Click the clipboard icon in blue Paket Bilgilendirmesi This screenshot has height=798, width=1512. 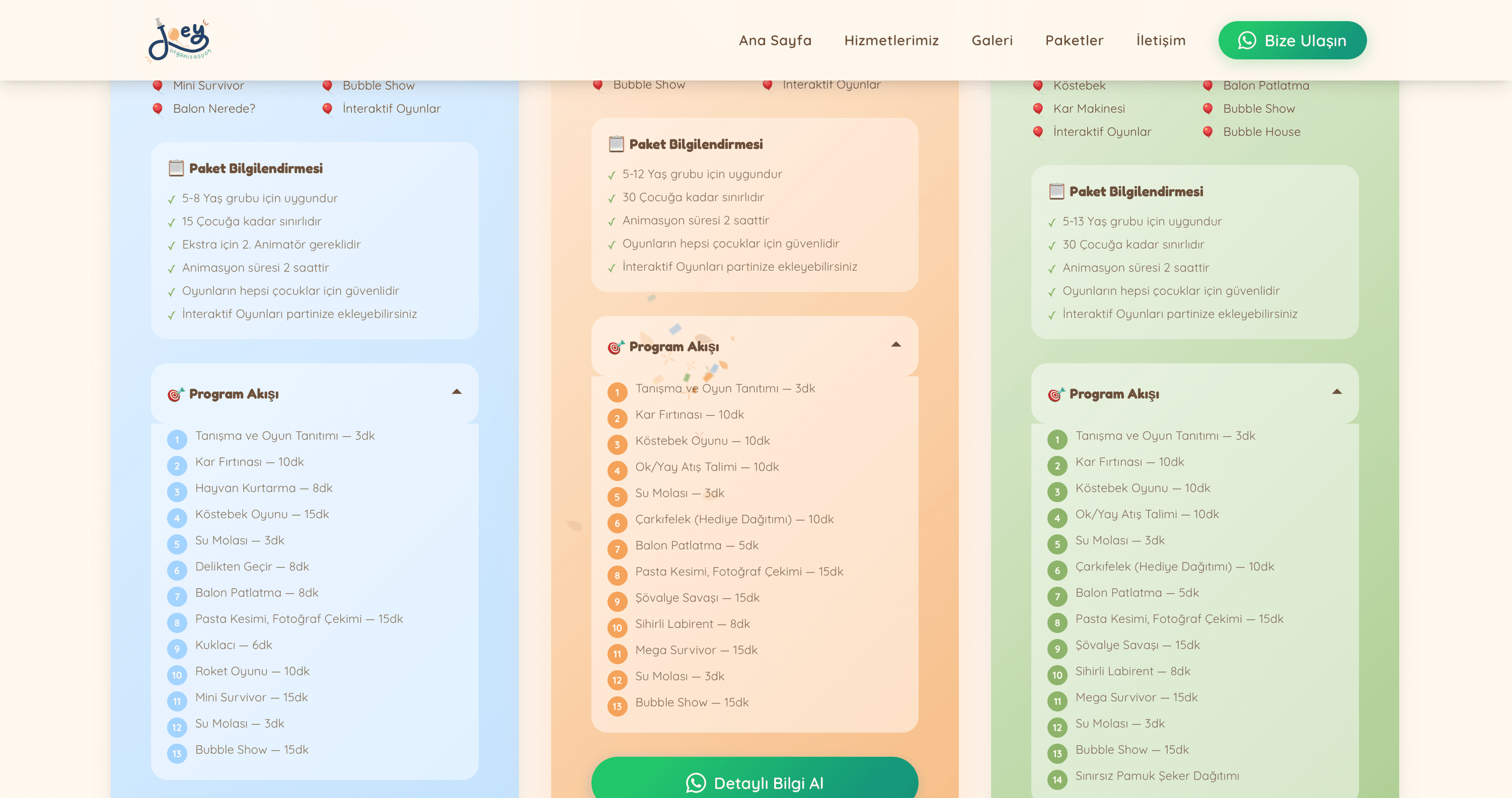coord(176,169)
